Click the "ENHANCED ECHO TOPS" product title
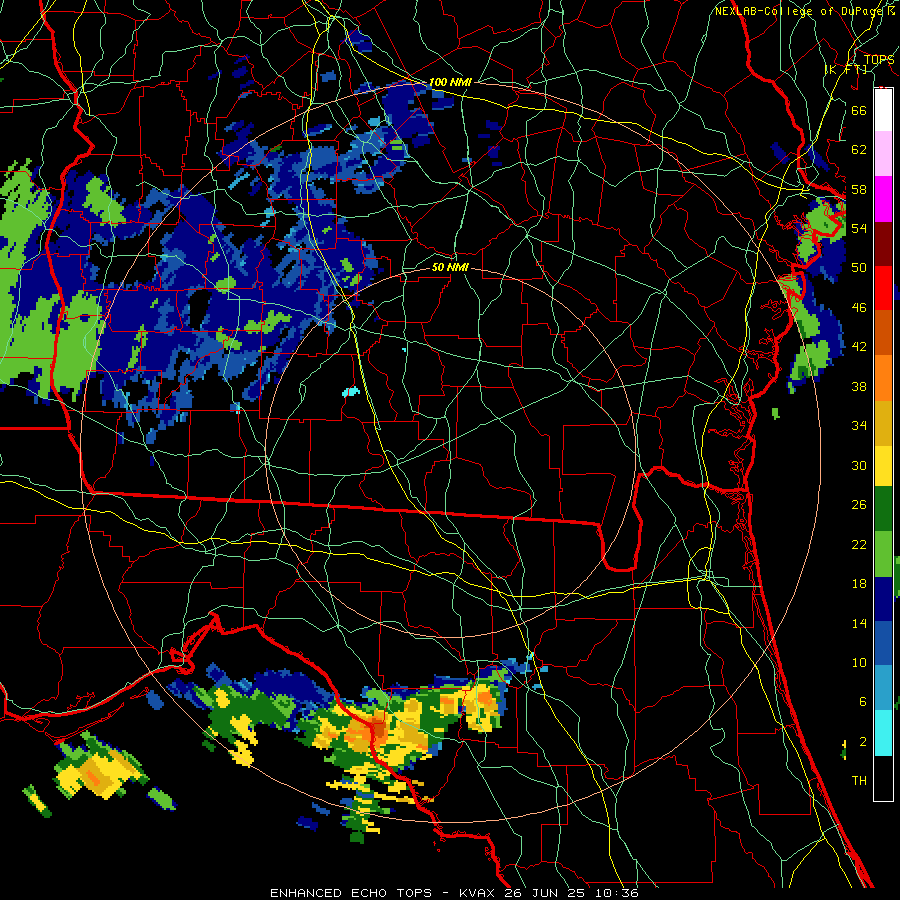Viewport: 900px width, 900px height. (351, 893)
